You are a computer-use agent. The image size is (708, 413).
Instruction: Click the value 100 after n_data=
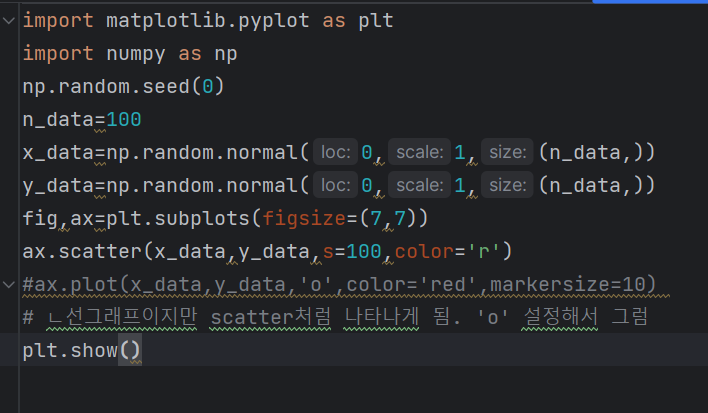pyautogui.click(x=124, y=120)
